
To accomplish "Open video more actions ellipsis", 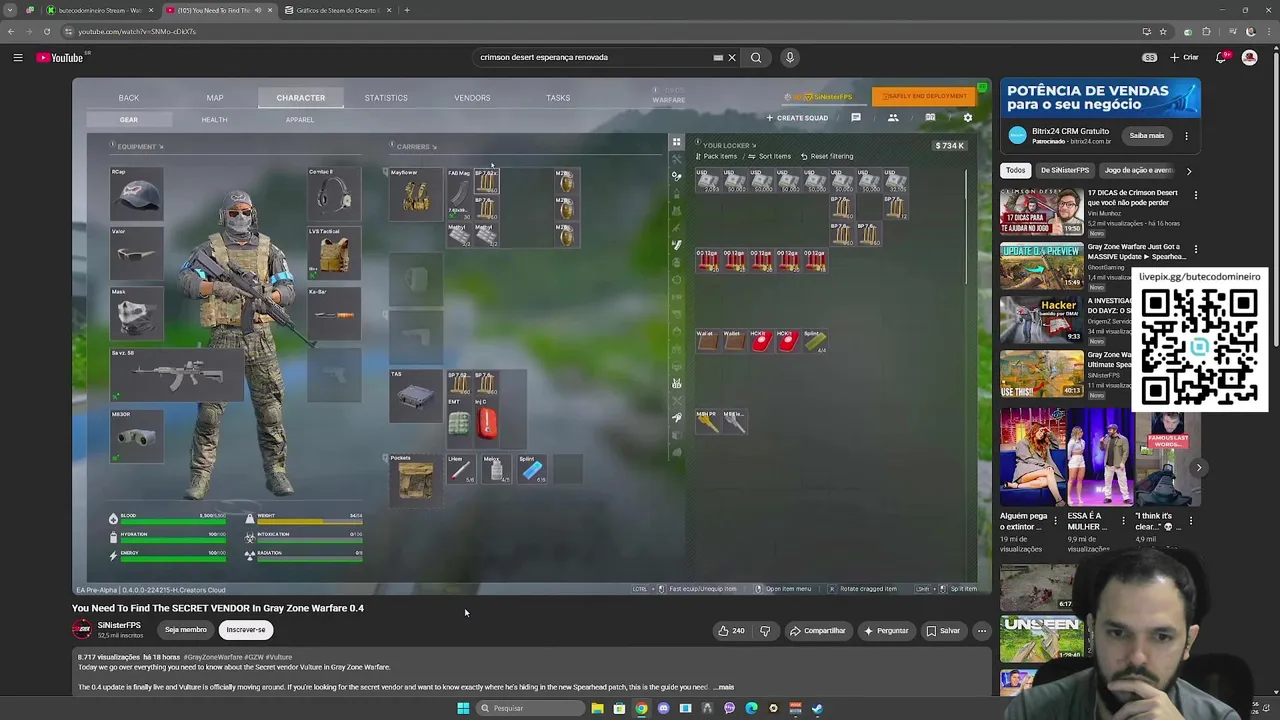I will click(x=982, y=631).
